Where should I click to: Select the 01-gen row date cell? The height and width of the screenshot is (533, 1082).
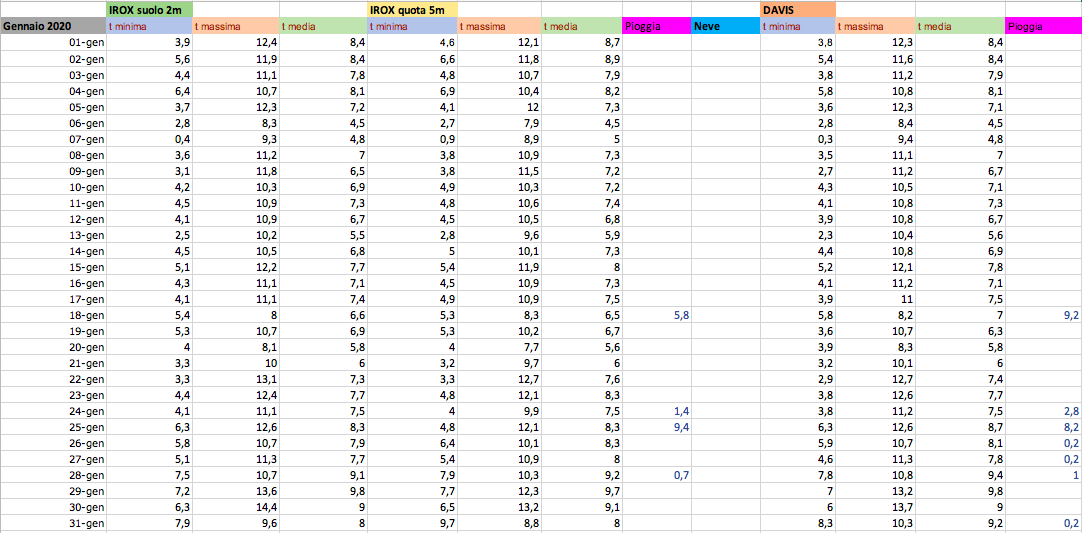tap(53, 43)
